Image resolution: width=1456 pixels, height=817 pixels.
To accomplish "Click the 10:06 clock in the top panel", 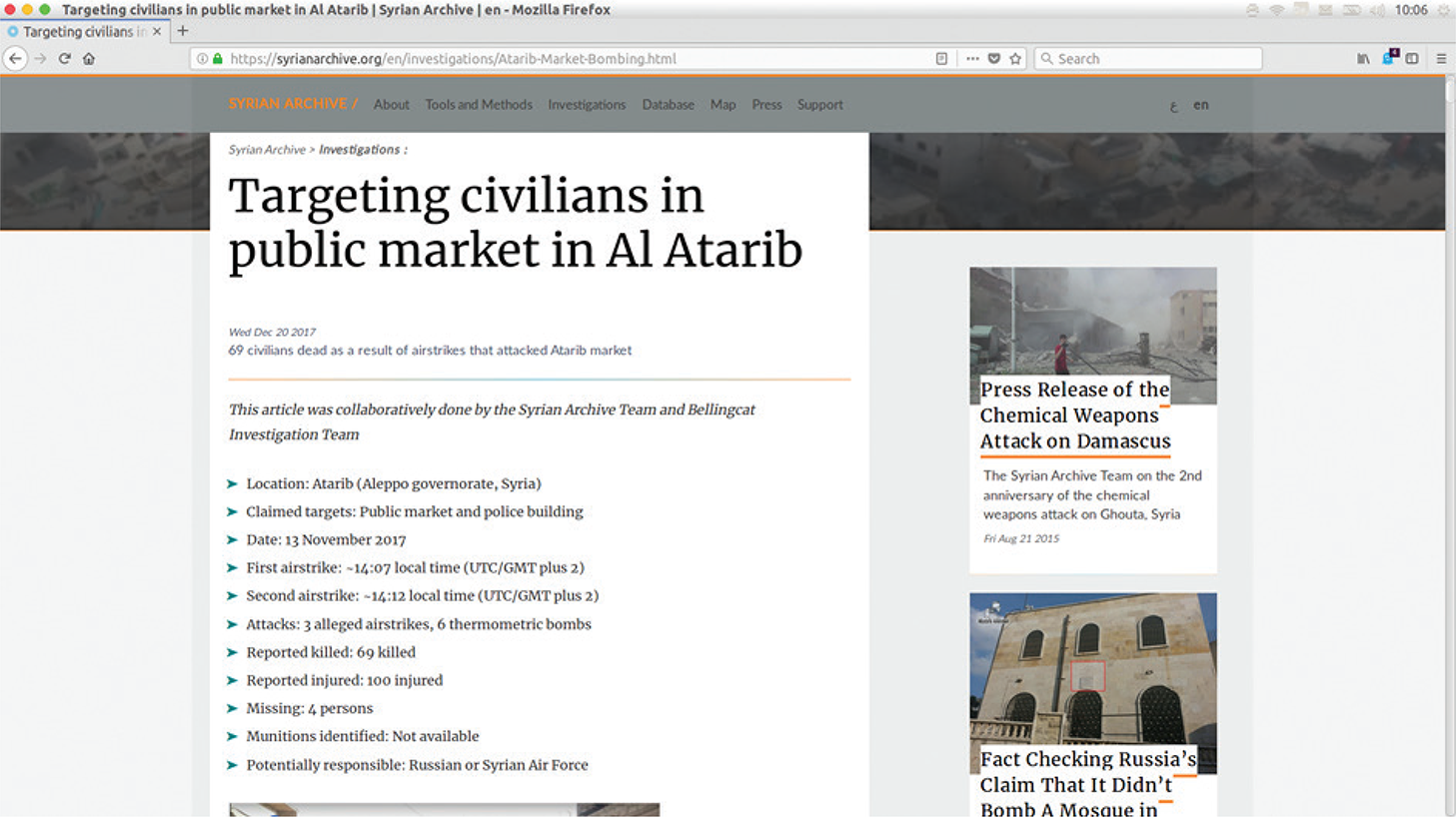I will coord(1412,10).
